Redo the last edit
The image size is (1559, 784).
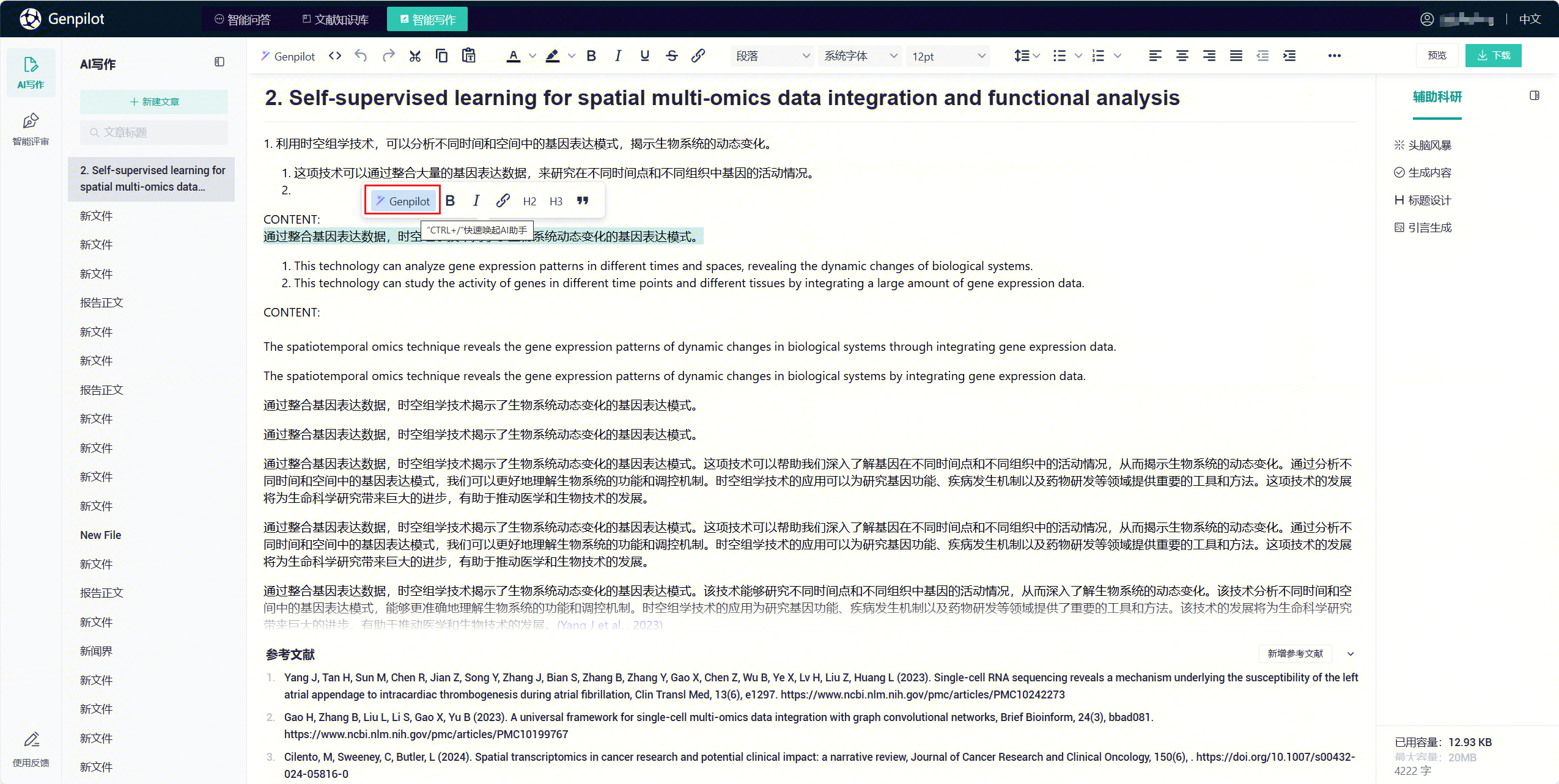(x=388, y=56)
